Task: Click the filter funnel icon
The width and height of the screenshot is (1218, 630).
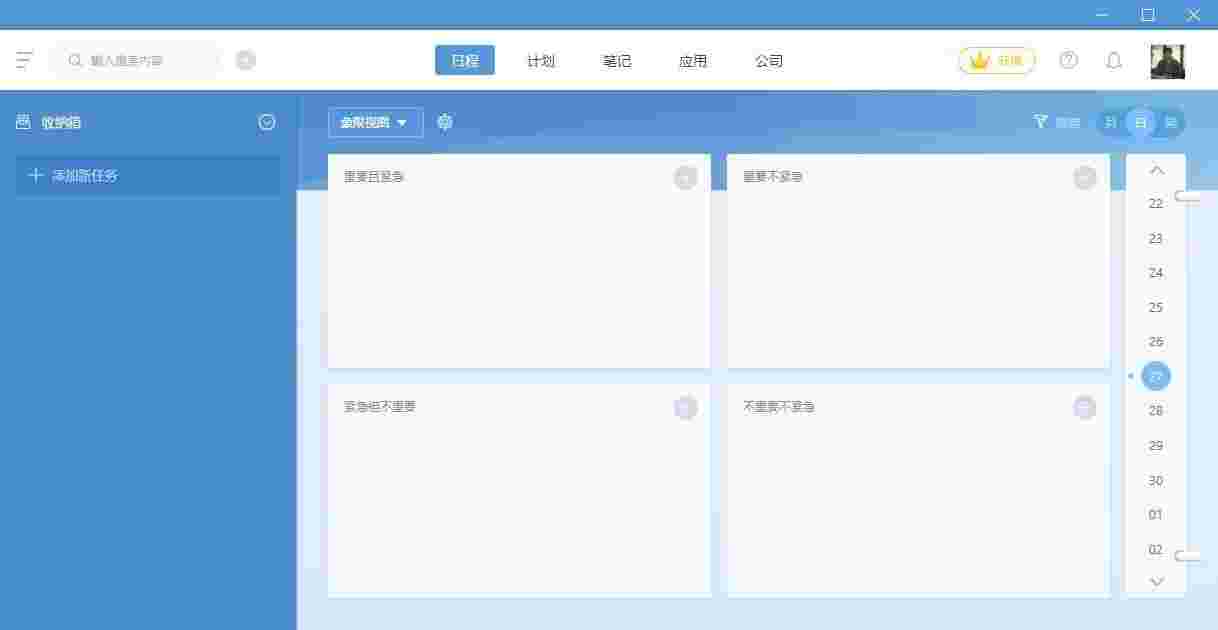Action: pyautogui.click(x=1040, y=122)
